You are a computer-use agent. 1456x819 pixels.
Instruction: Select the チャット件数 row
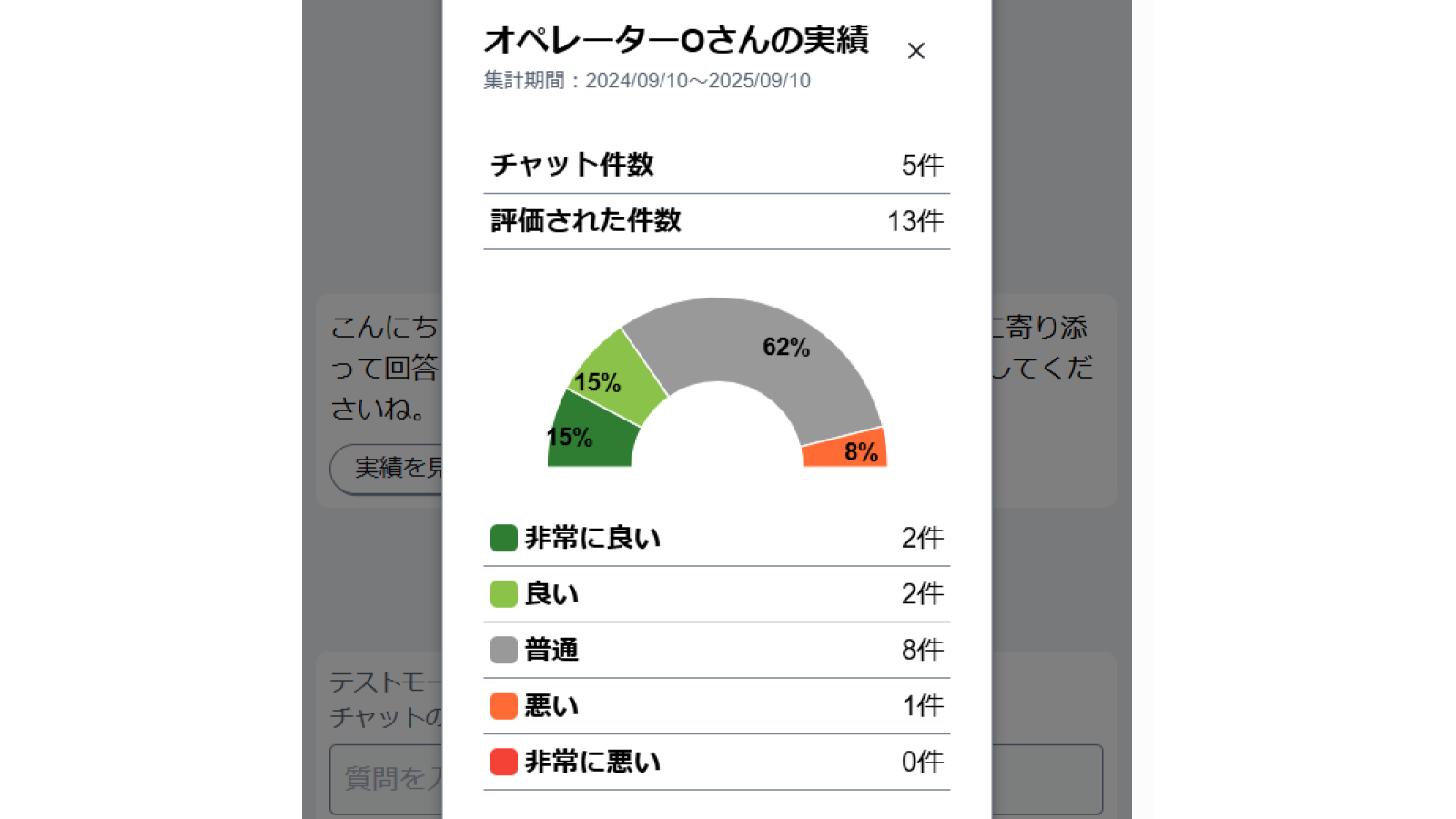pyautogui.click(x=716, y=165)
